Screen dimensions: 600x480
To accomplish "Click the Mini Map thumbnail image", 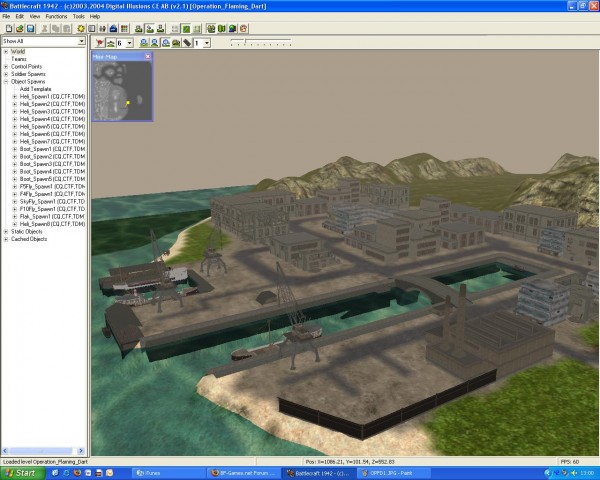I will (122, 91).
